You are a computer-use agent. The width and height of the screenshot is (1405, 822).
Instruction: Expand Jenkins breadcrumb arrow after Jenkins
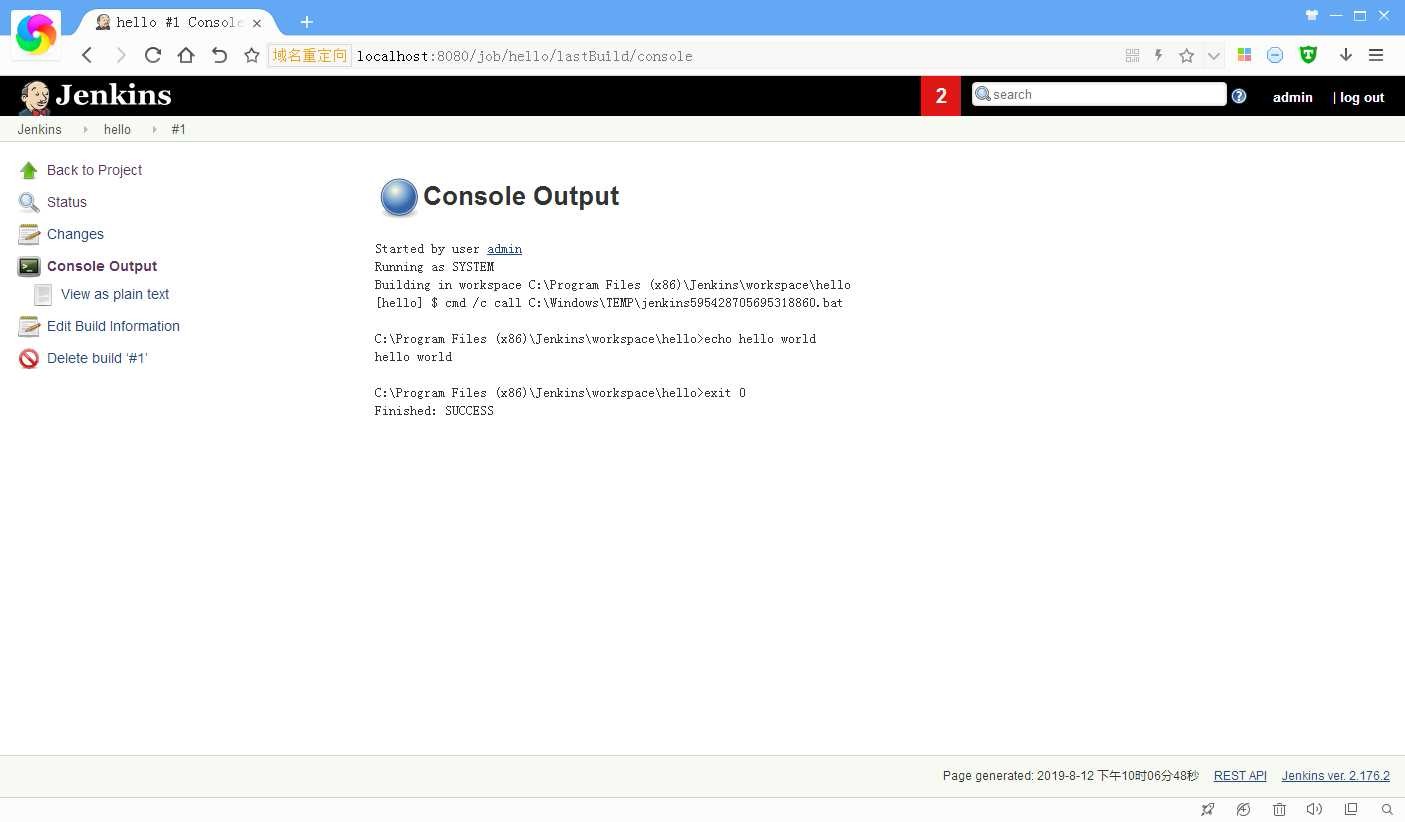point(85,130)
